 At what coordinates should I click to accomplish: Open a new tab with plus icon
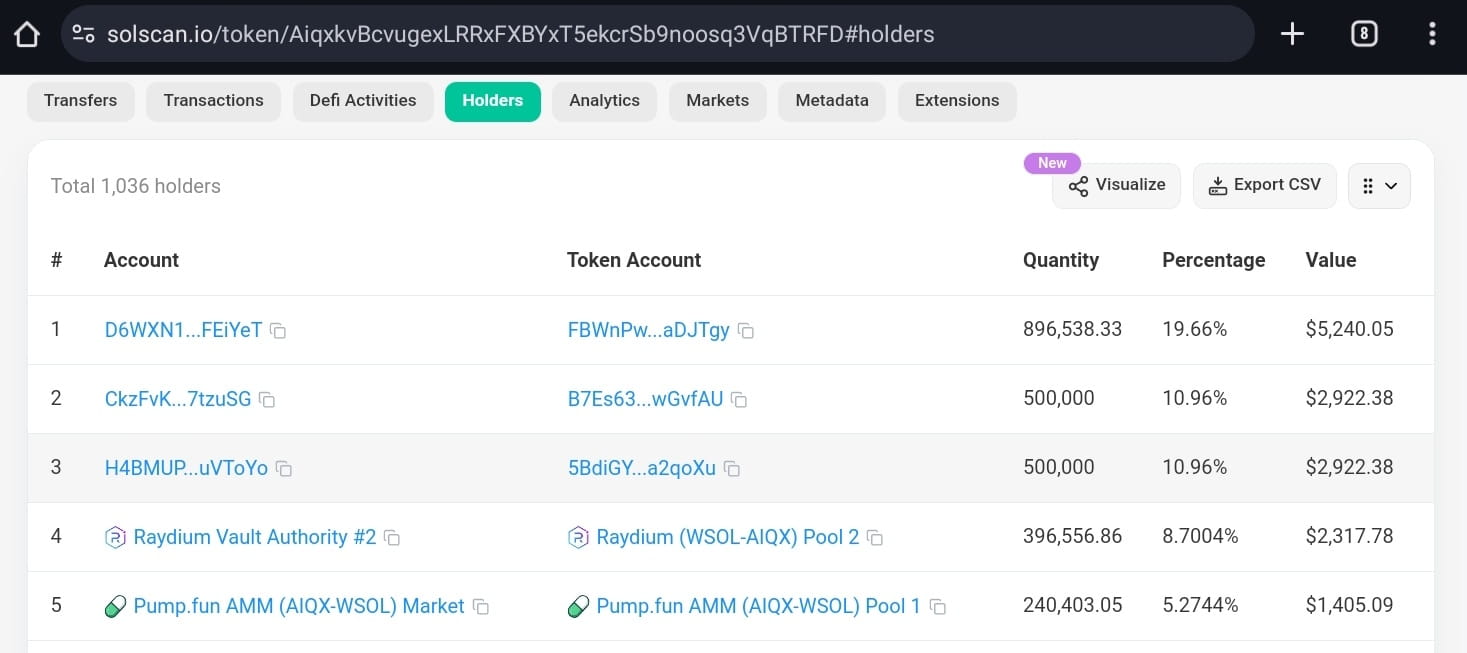pos(1292,34)
